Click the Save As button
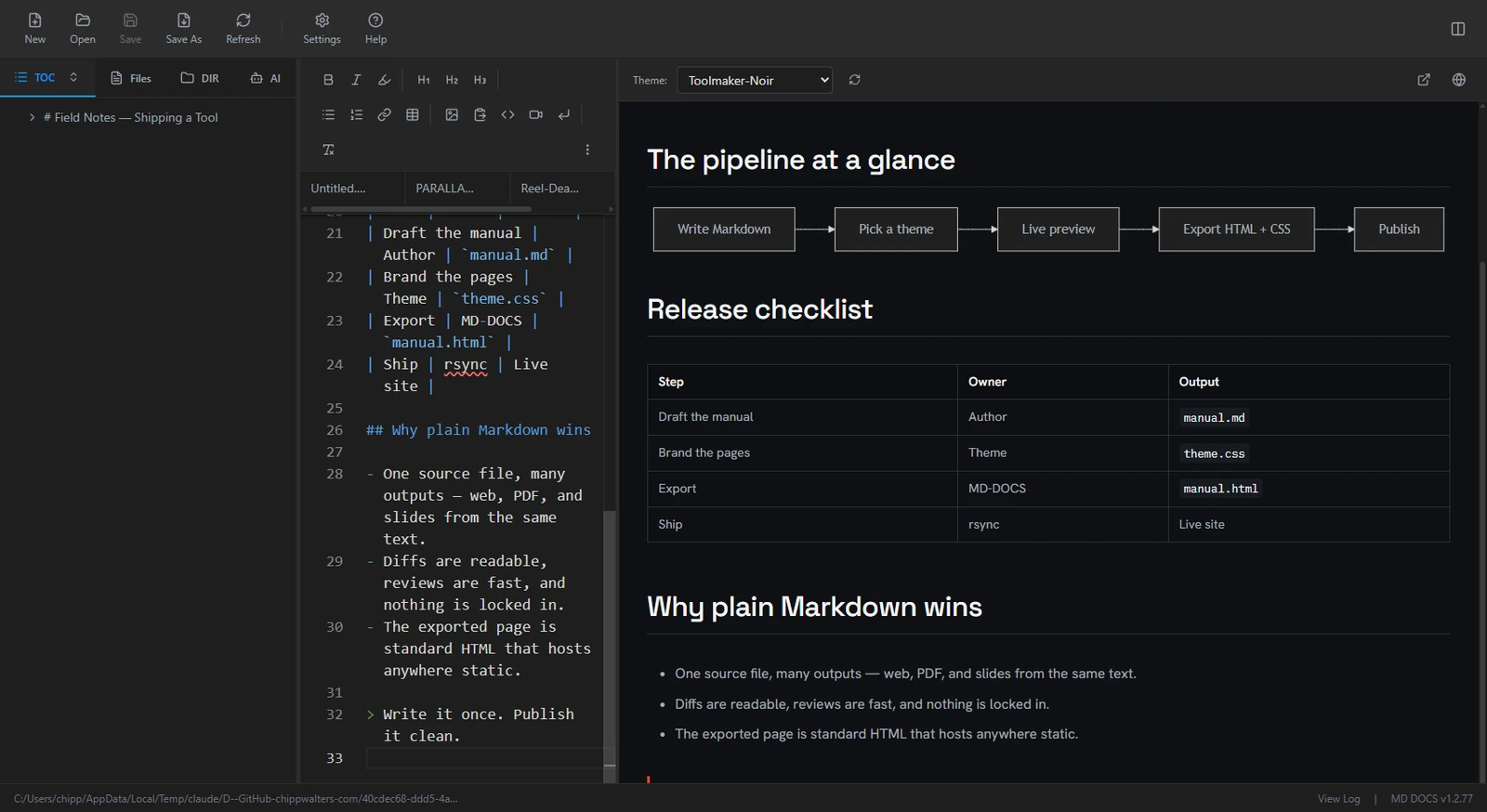The image size is (1487, 812). (183, 28)
